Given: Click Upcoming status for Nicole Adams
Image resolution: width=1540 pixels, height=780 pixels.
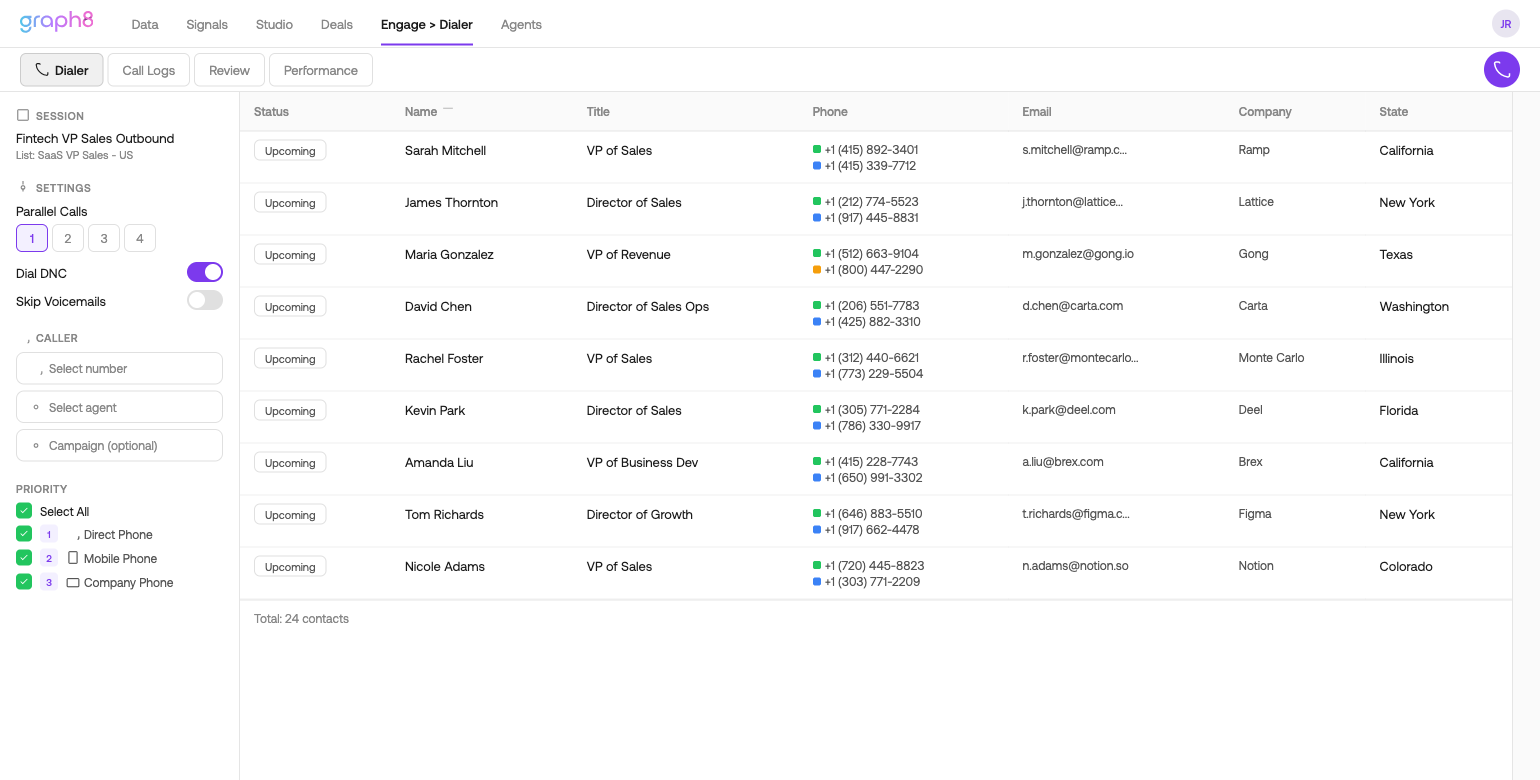Looking at the screenshot, I should pyautogui.click(x=290, y=567).
